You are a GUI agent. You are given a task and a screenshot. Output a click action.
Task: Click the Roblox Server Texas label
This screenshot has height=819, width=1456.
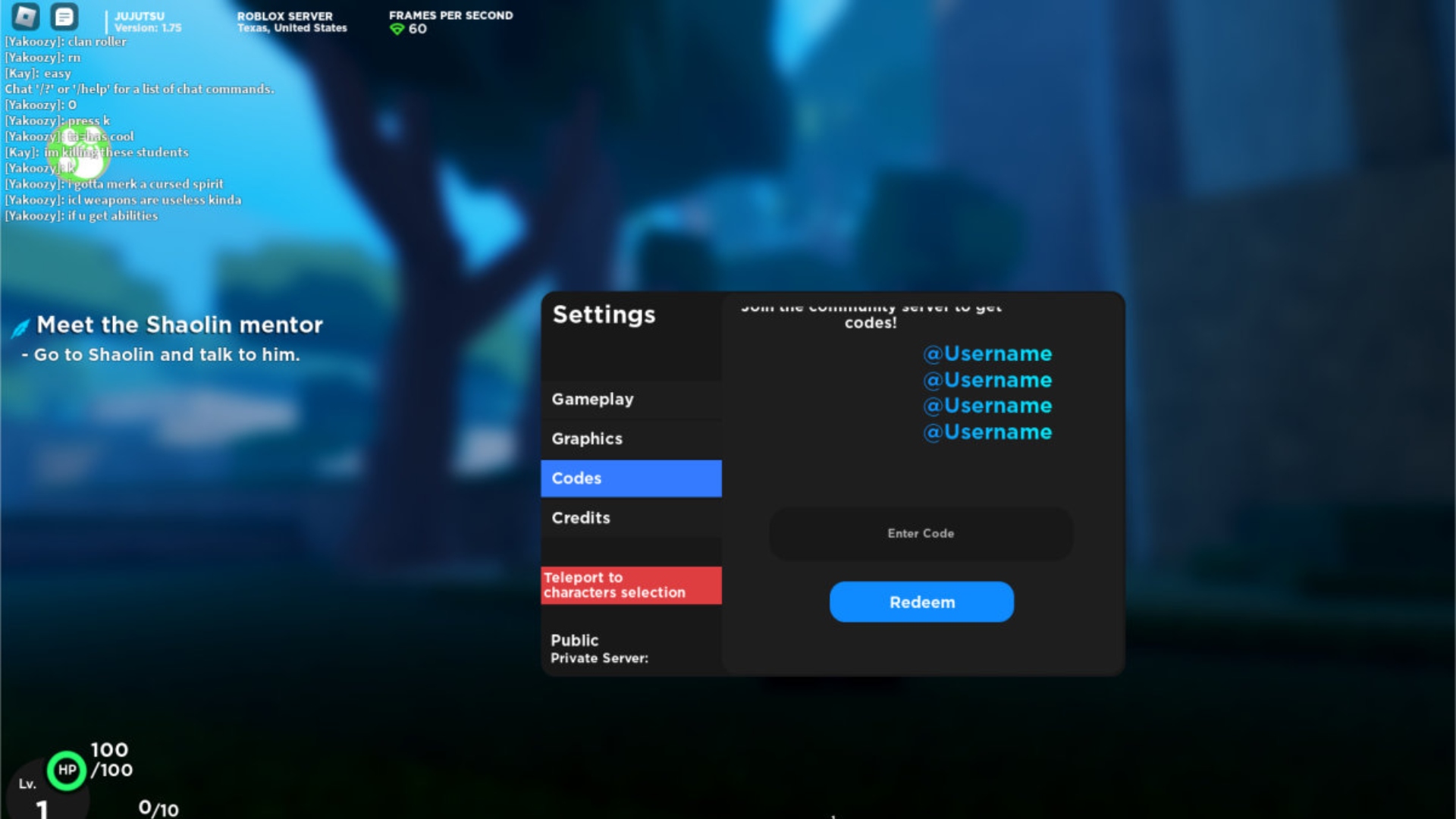[x=292, y=22]
